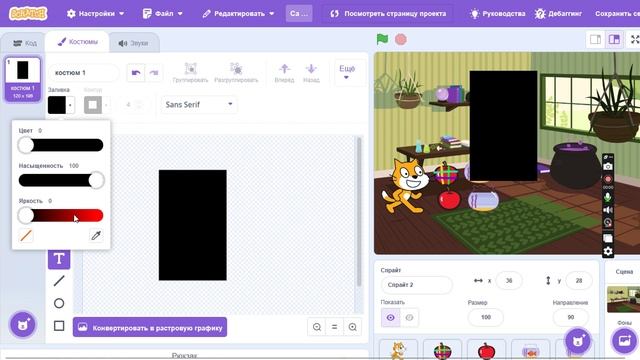
Task: Reset the canvas zoom level
Action: (x=334, y=327)
